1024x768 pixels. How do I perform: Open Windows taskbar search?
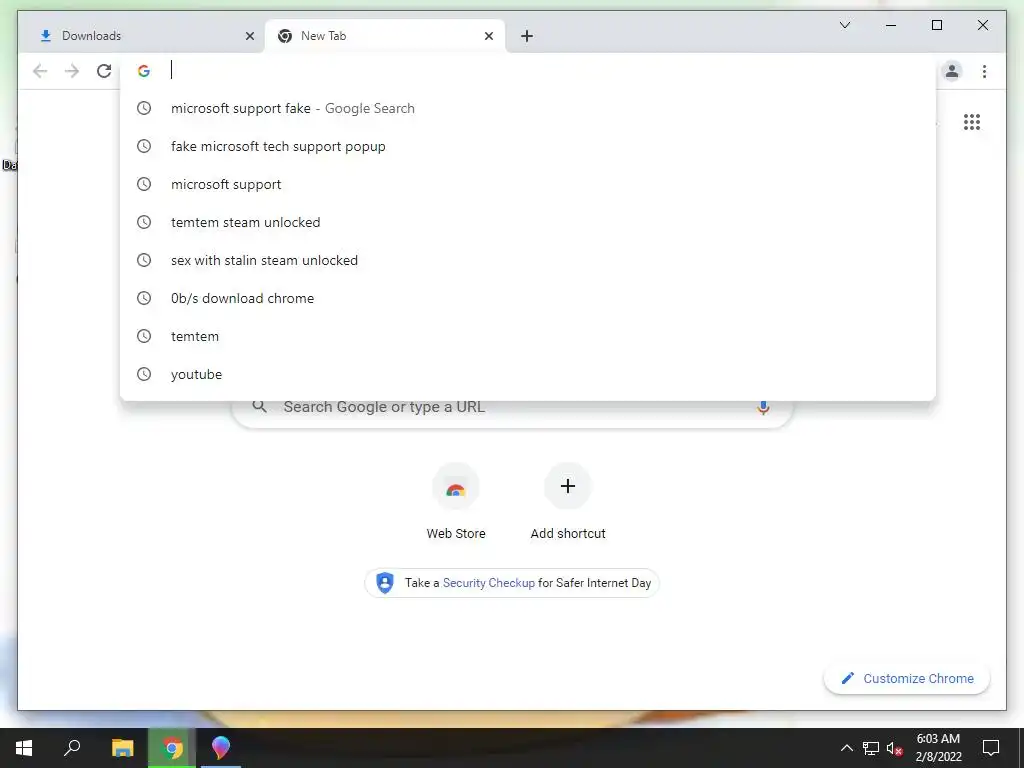72,748
